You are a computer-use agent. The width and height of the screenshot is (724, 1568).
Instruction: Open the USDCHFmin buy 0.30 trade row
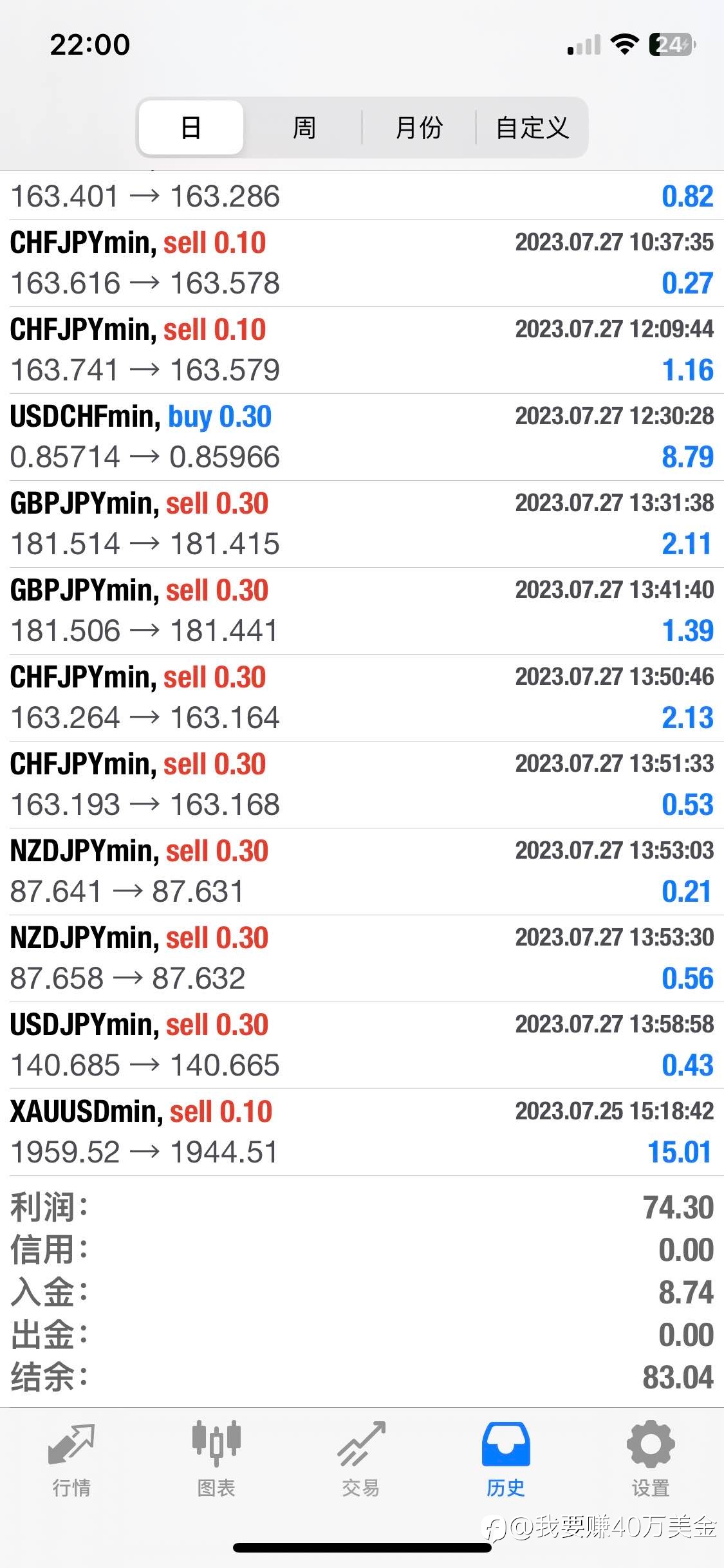tap(362, 437)
